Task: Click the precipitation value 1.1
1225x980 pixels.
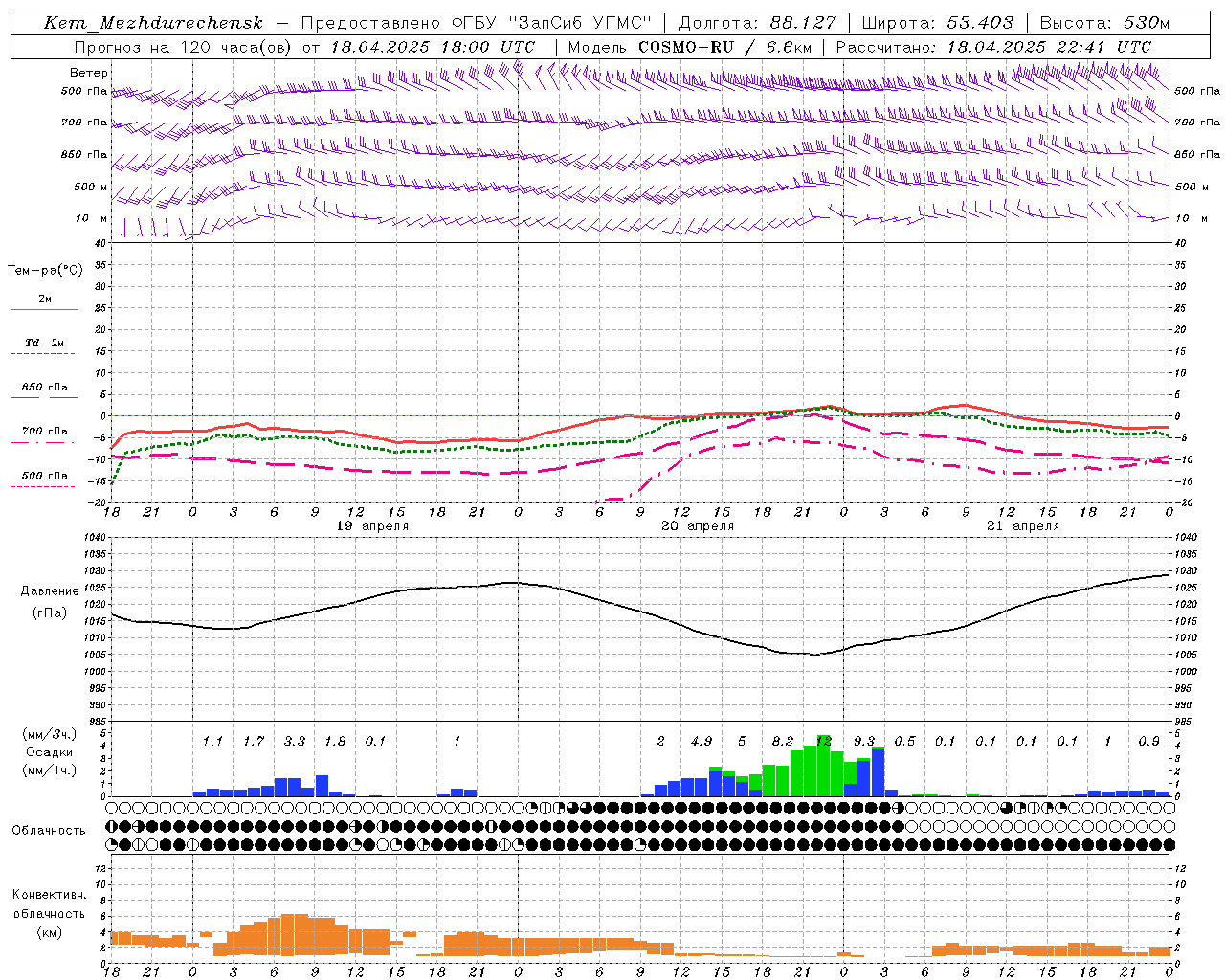Action: point(212,742)
